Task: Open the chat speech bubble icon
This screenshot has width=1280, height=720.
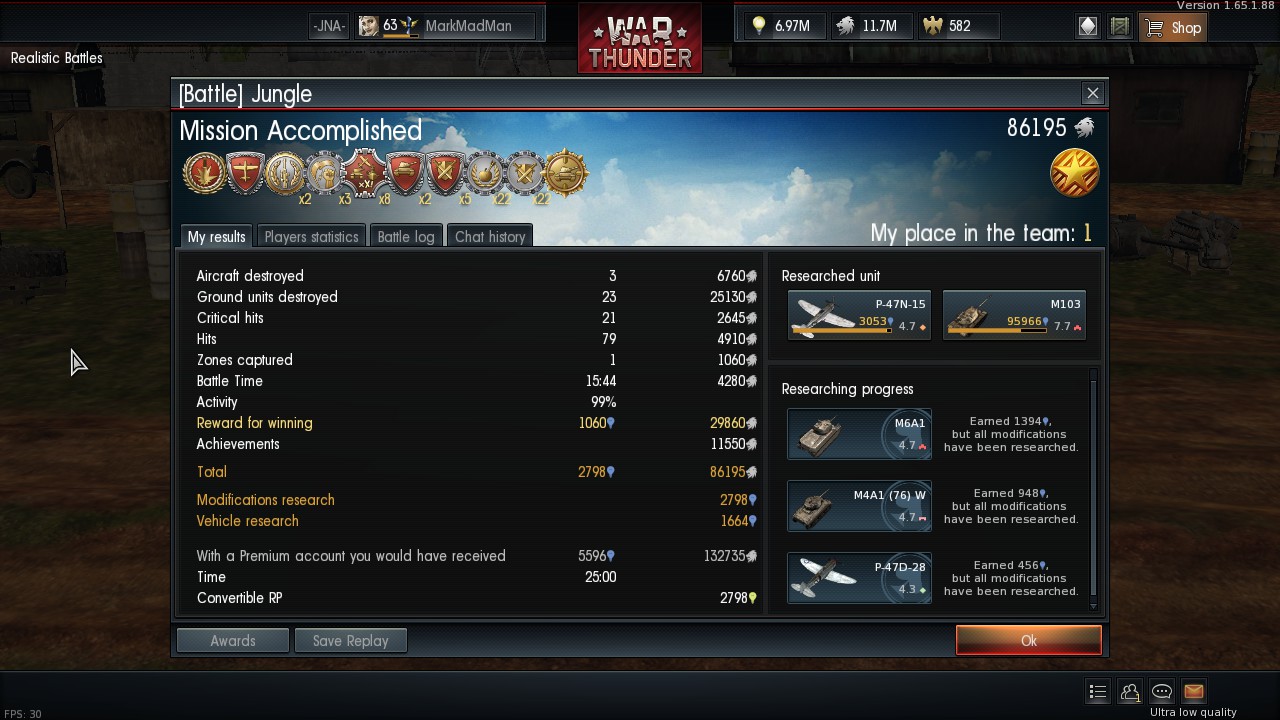Action: (1162, 691)
